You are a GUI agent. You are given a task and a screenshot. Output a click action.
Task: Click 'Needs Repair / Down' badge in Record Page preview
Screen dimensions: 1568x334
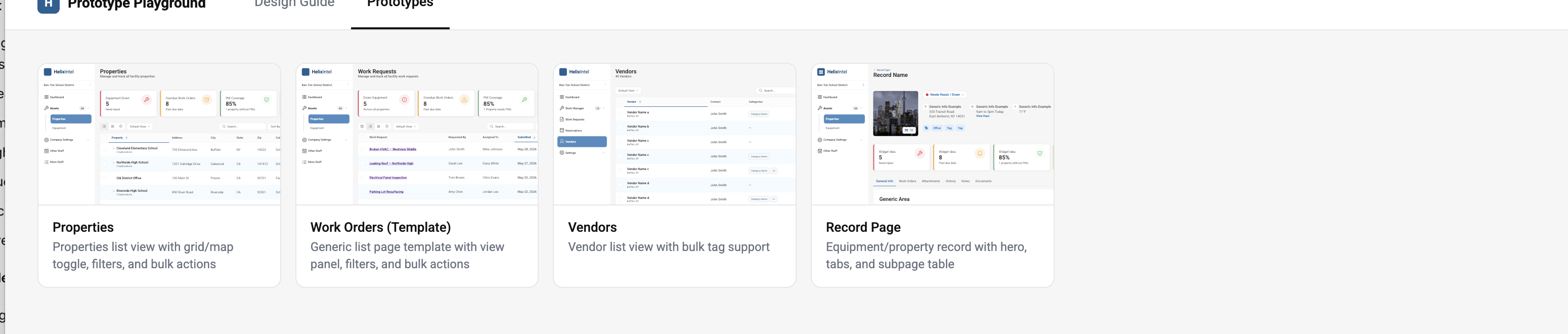(945, 95)
